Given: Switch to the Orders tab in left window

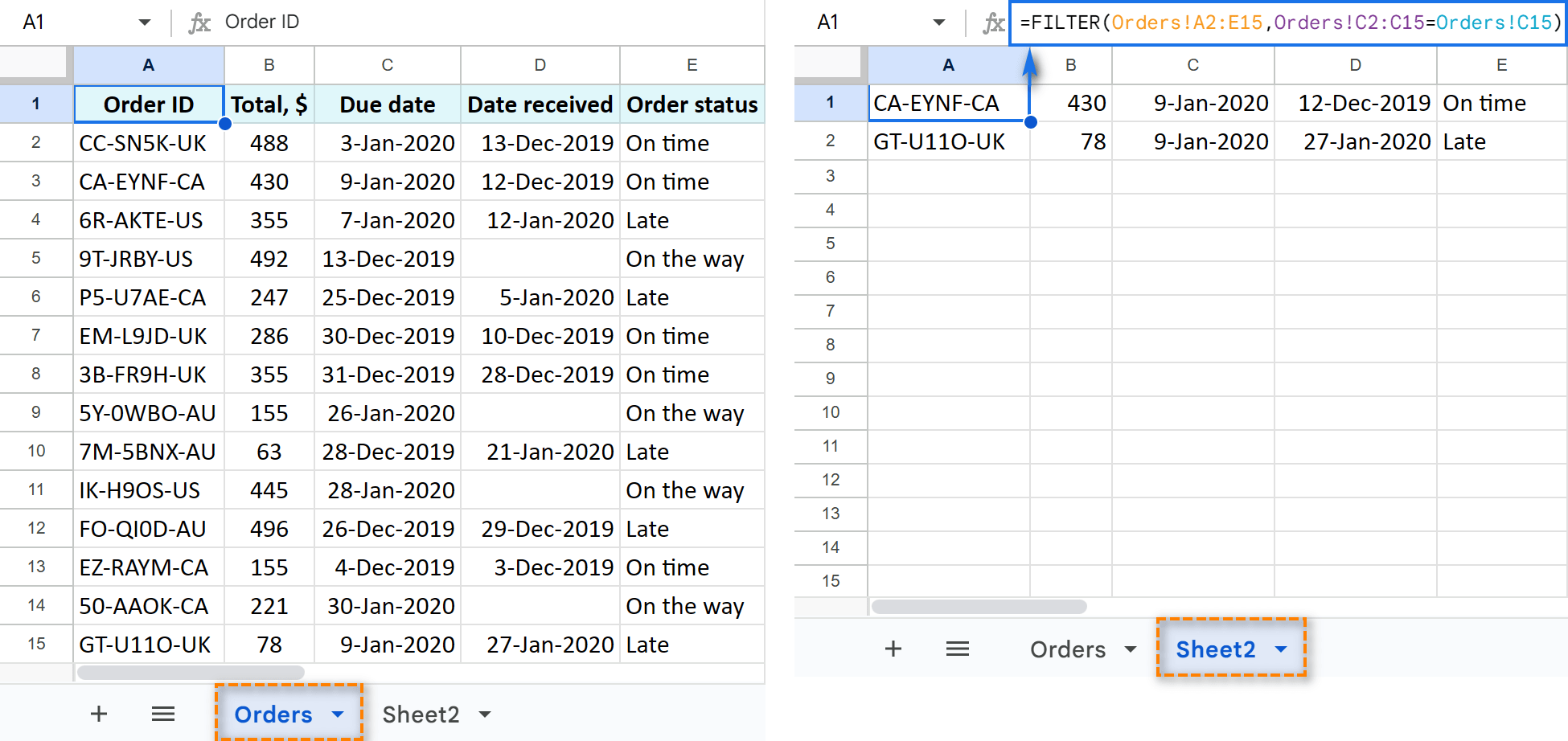Looking at the screenshot, I should pyautogui.click(x=273, y=714).
